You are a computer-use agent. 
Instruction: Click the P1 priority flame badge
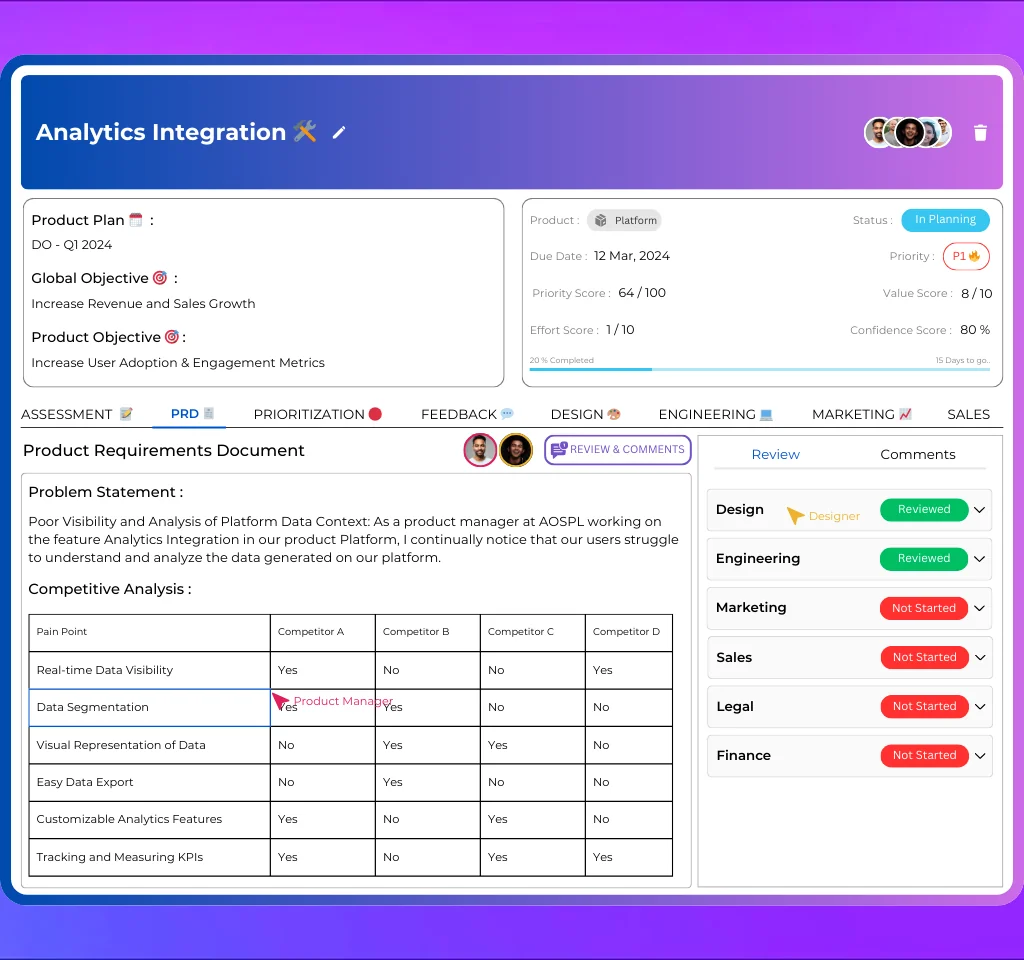[x=965, y=256]
